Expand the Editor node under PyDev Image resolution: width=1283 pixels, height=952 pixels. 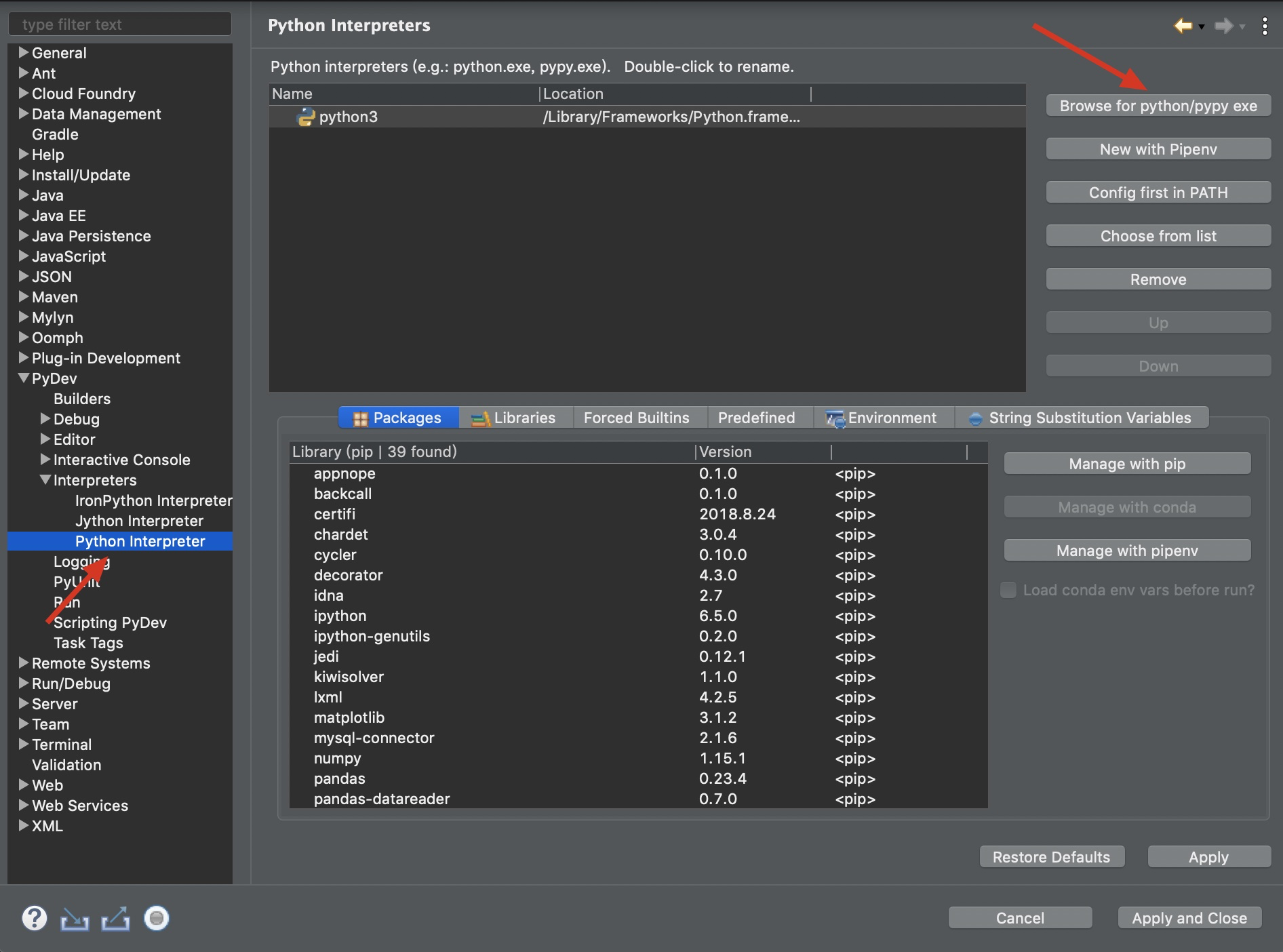[x=45, y=439]
